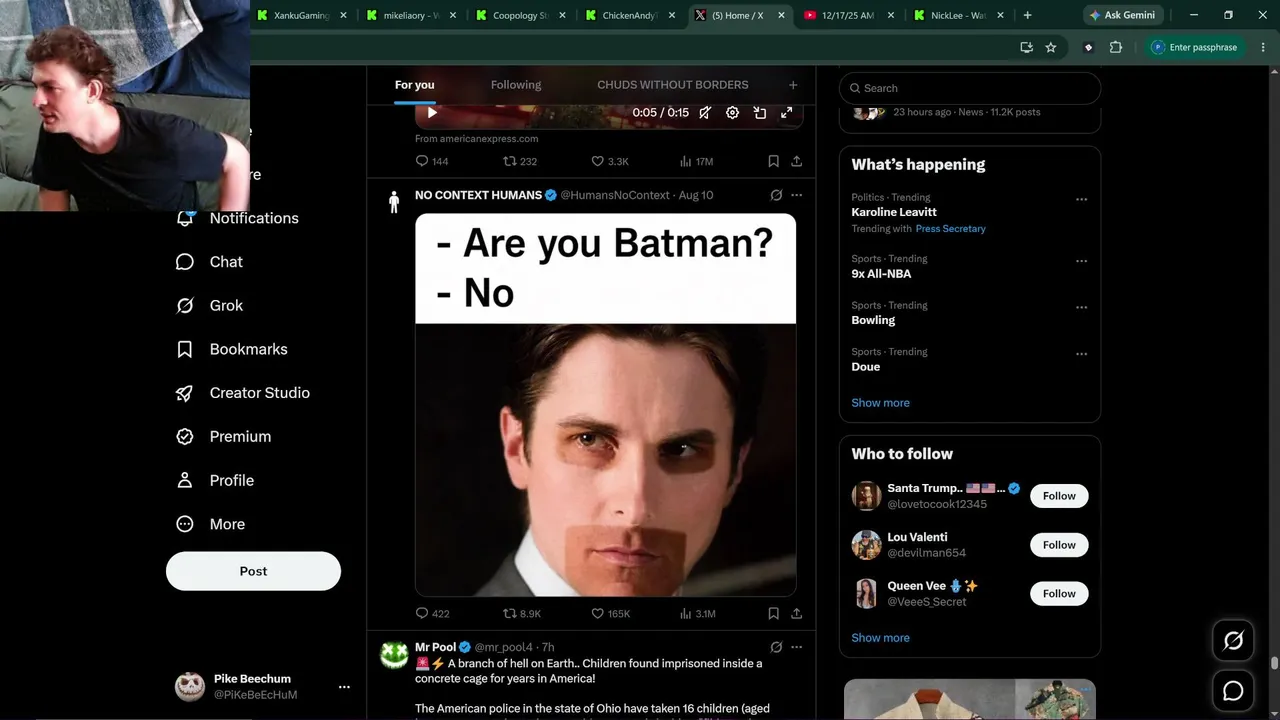Open more options for 9x All-NBA trend
Image resolution: width=1280 pixels, height=720 pixels.
pyautogui.click(x=1081, y=261)
